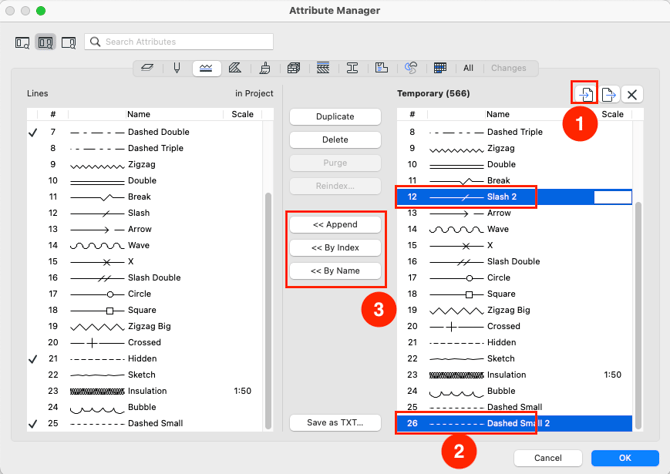
Task: Sort the Temporary list by Name header
Action: (497, 115)
